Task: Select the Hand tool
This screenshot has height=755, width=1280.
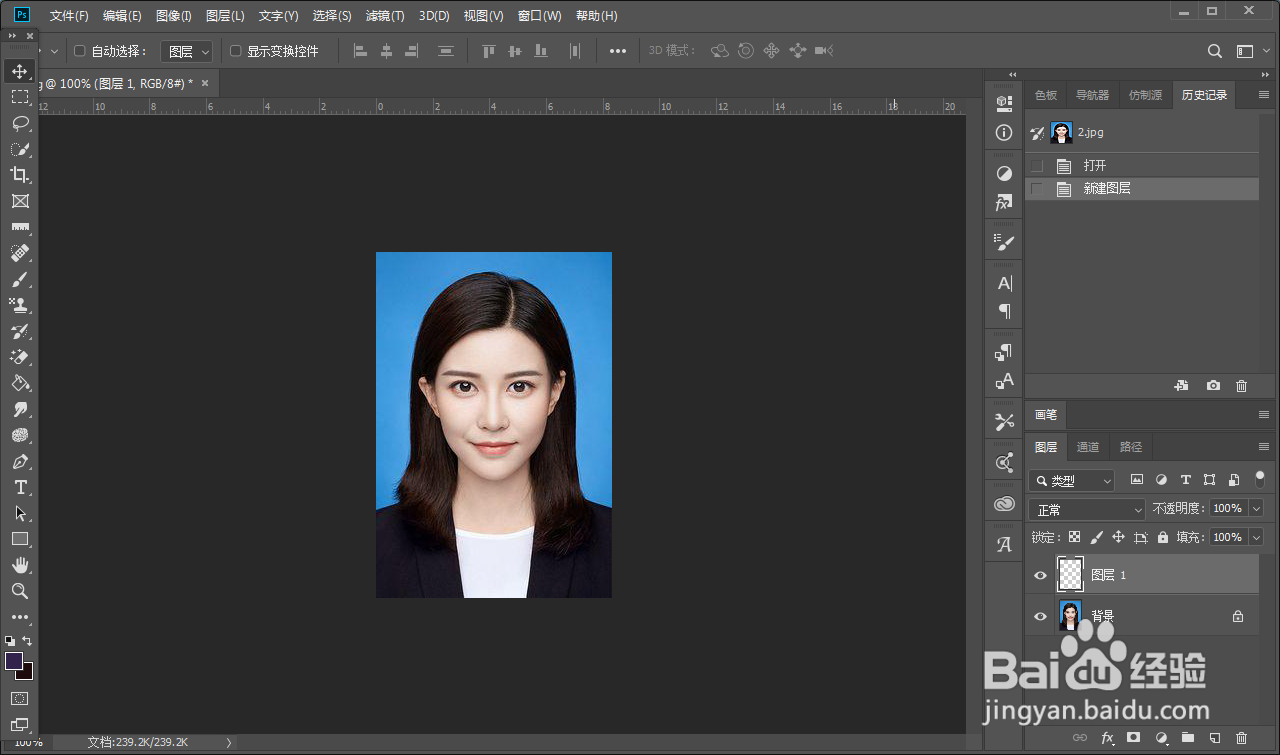Action: [19, 565]
